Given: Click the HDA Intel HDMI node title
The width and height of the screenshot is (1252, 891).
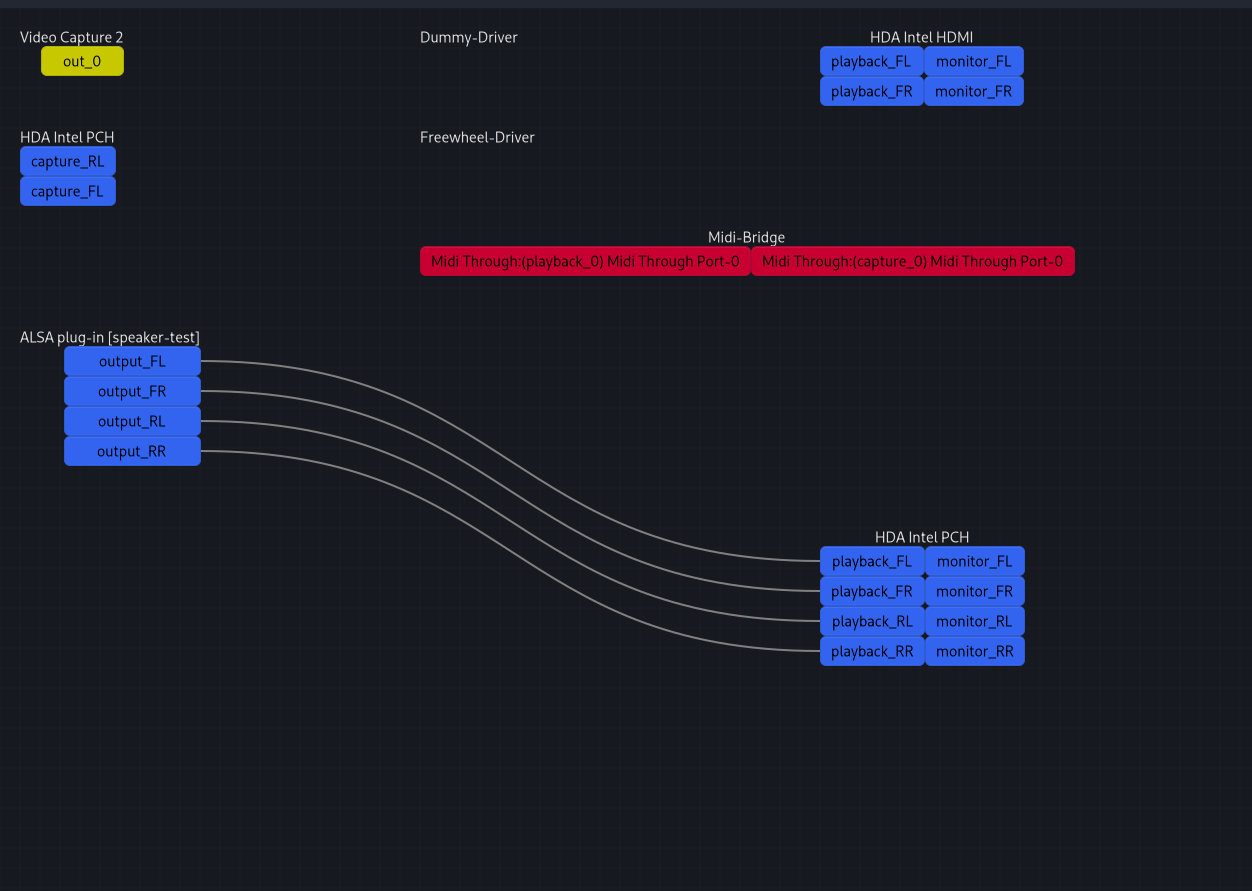Looking at the screenshot, I should click(921, 37).
